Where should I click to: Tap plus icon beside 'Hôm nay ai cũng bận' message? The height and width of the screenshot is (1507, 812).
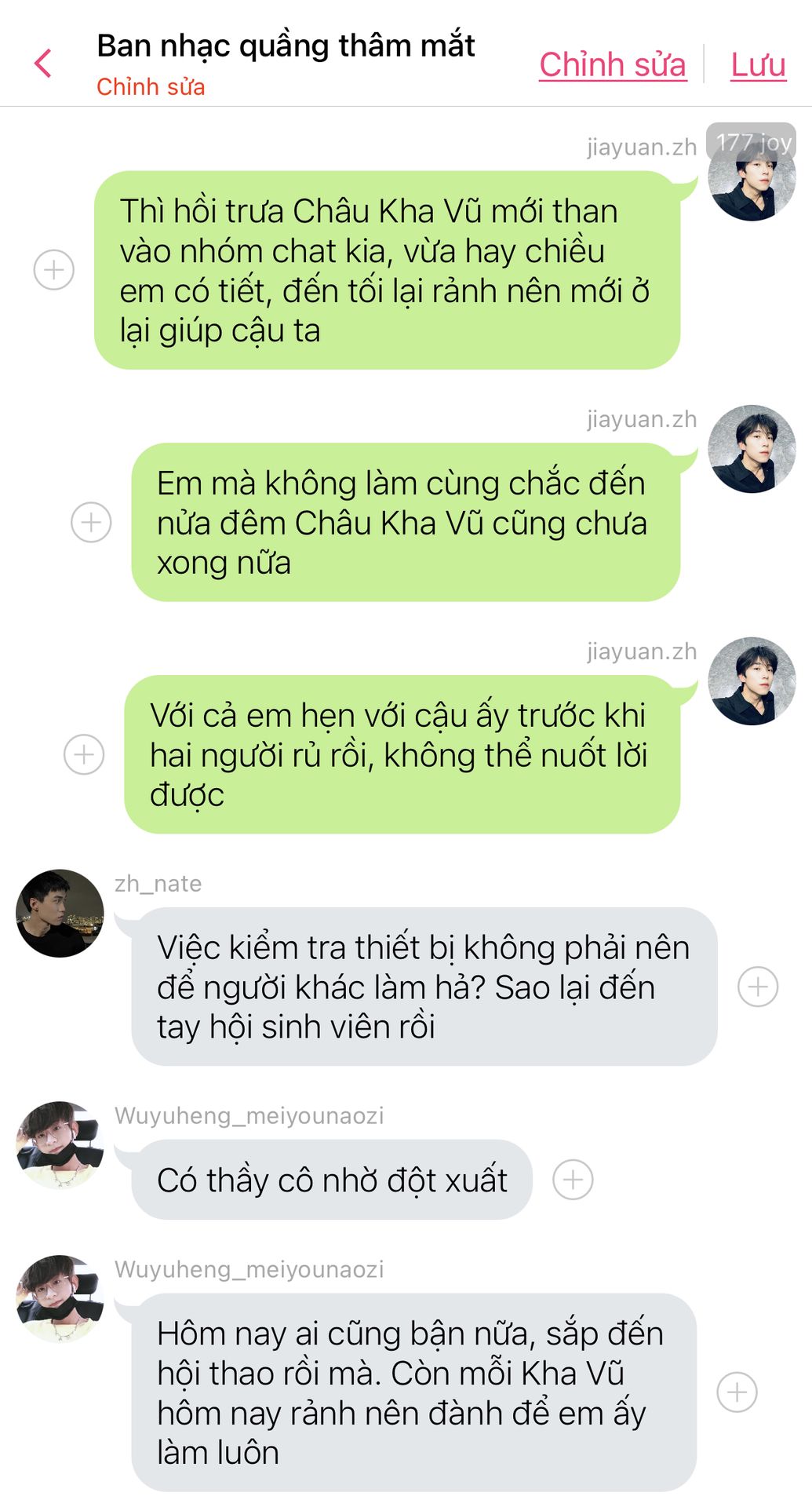[737, 1392]
